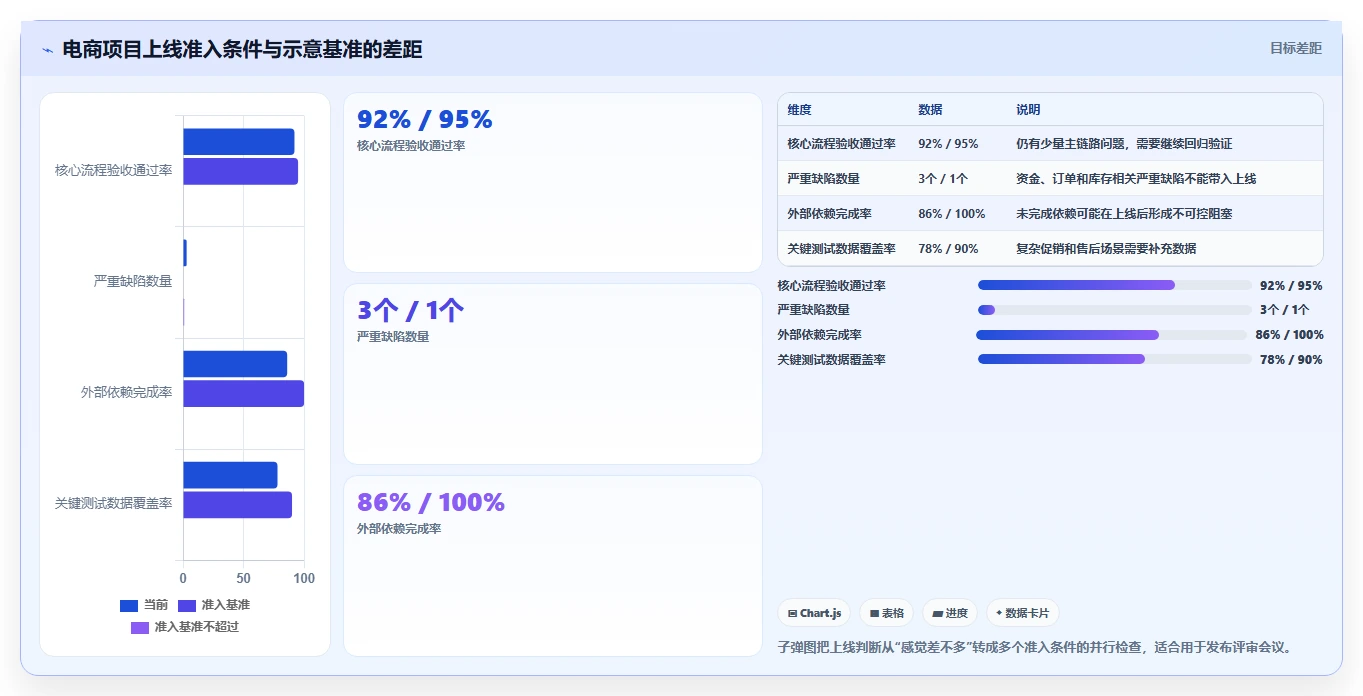Click the x-axis tick label 50
Screen dimensions: 1363x696
tap(243, 578)
